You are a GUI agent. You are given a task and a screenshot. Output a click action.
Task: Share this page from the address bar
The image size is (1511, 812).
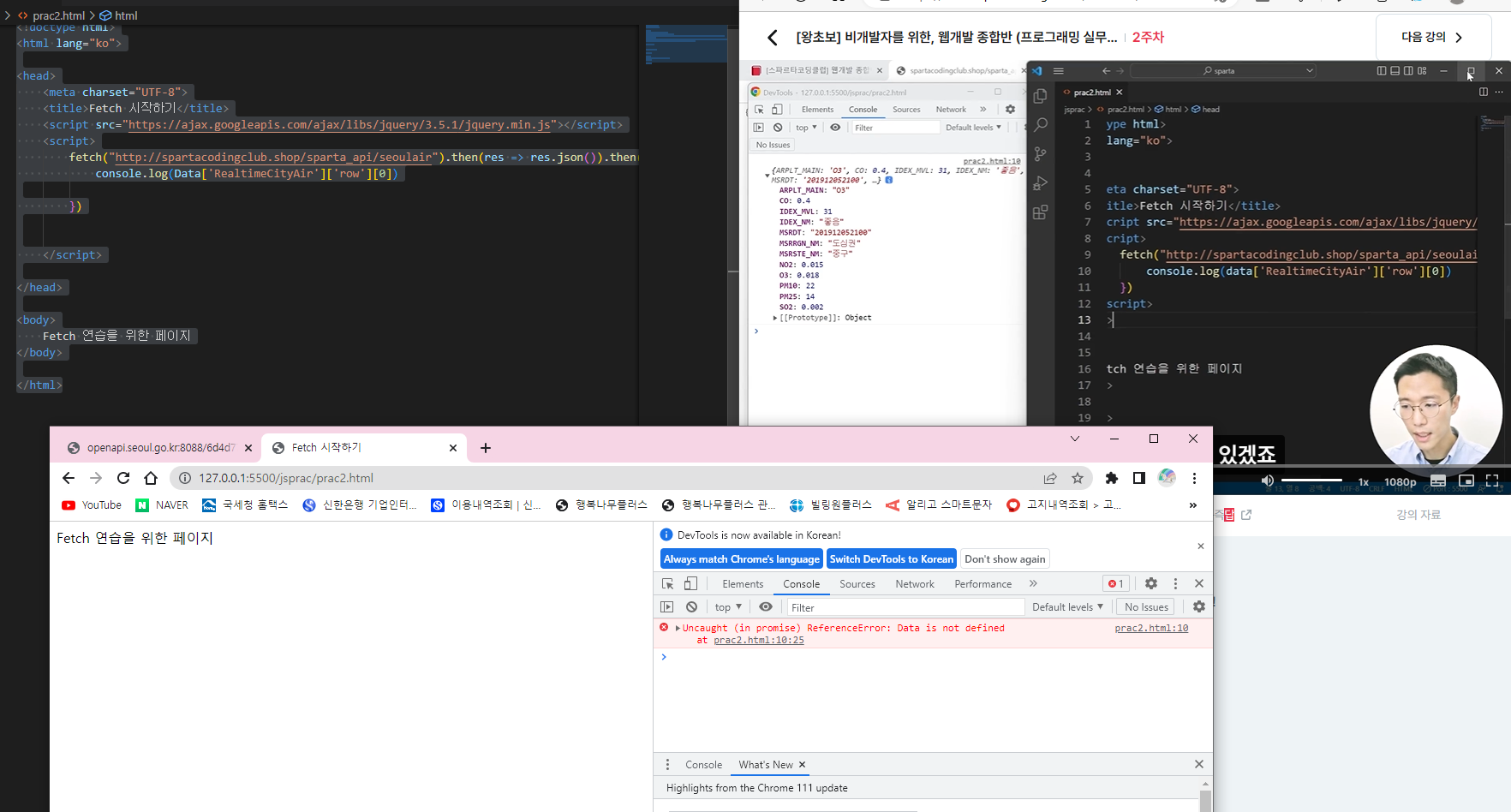(x=1050, y=478)
